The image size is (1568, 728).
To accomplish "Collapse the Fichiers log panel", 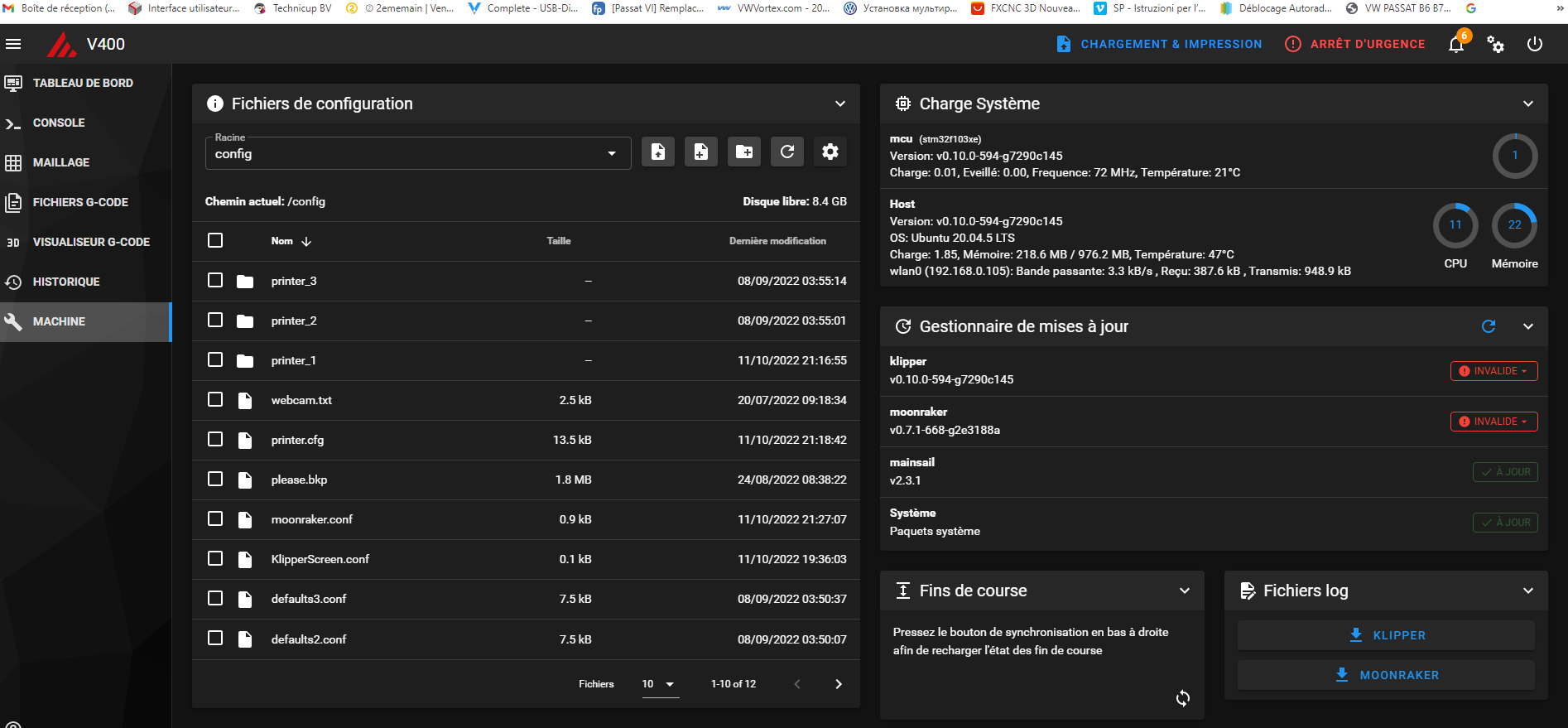I will pyautogui.click(x=1528, y=591).
